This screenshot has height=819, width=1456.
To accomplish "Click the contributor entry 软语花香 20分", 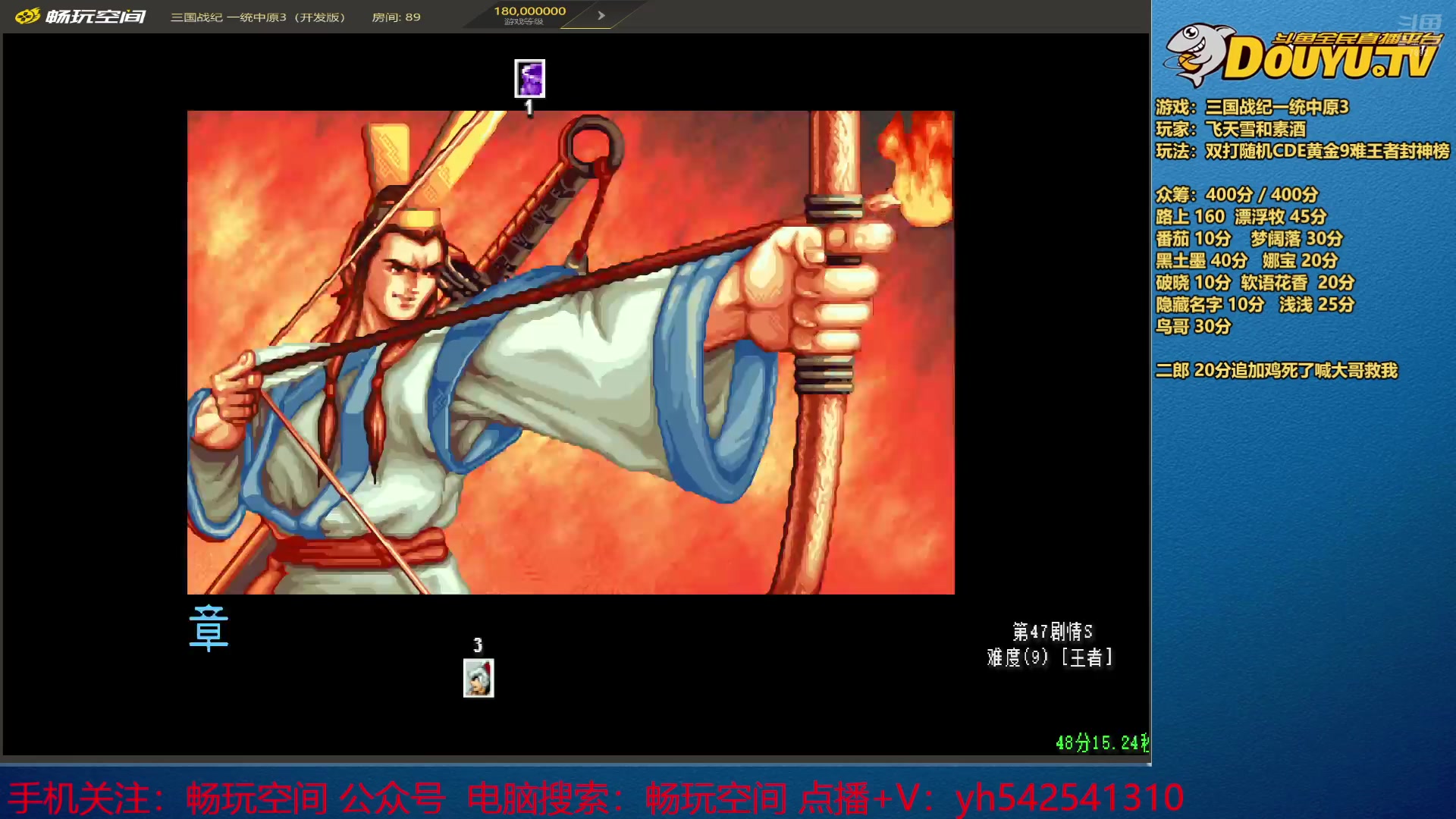I will click(1298, 283).
